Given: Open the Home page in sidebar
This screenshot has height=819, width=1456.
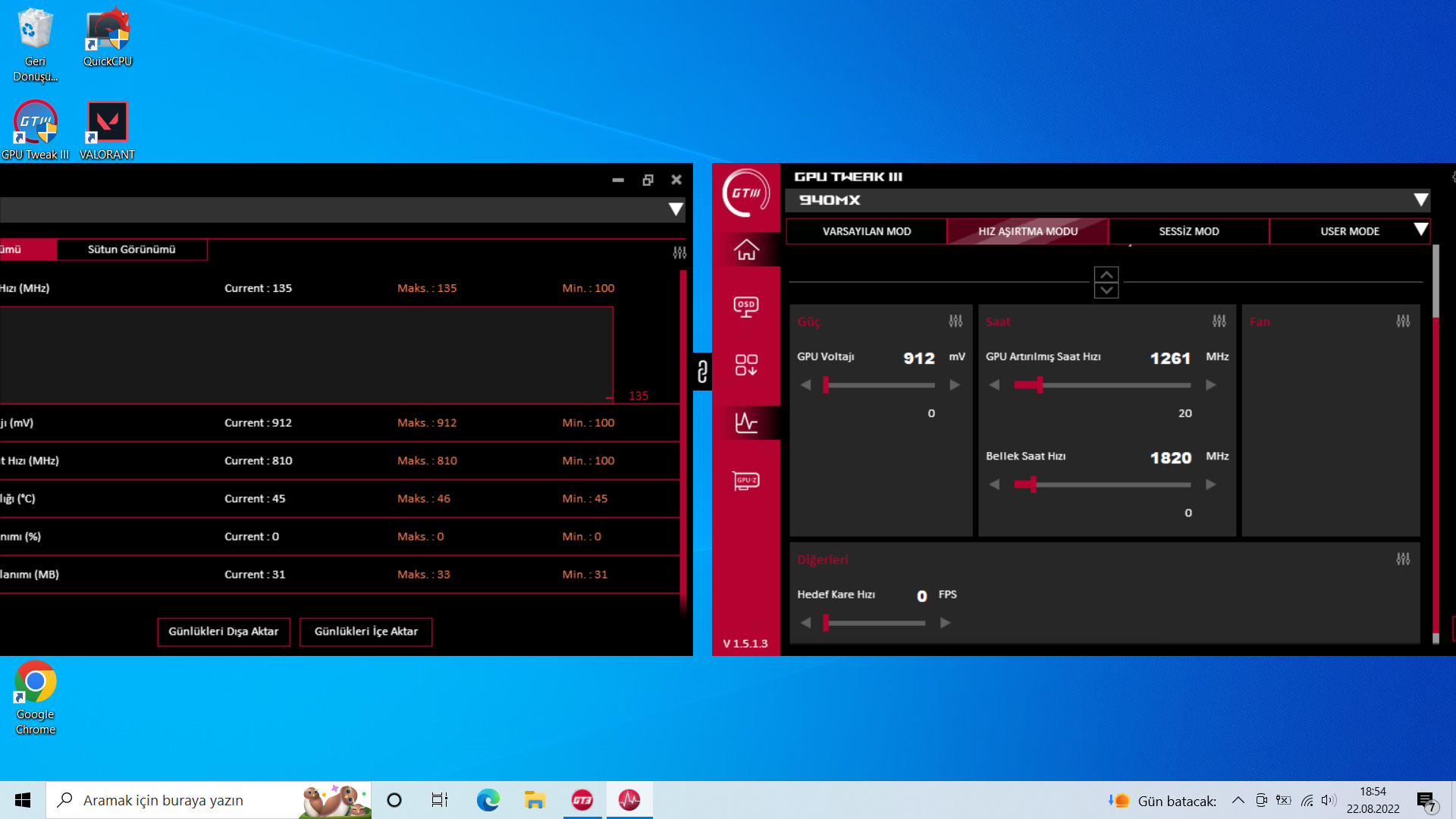Looking at the screenshot, I should [x=746, y=249].
